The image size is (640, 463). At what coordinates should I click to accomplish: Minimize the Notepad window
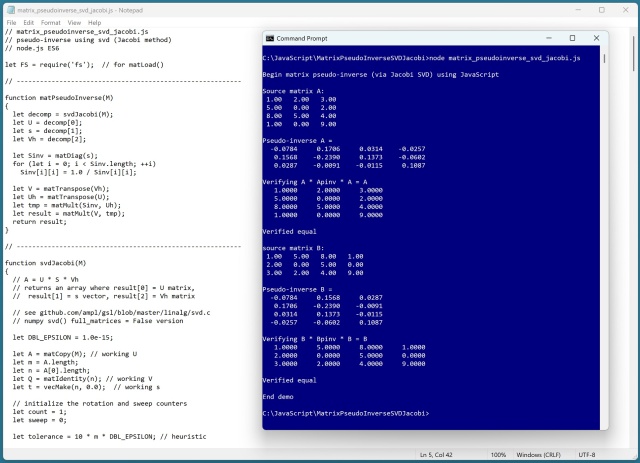[578, 10]
